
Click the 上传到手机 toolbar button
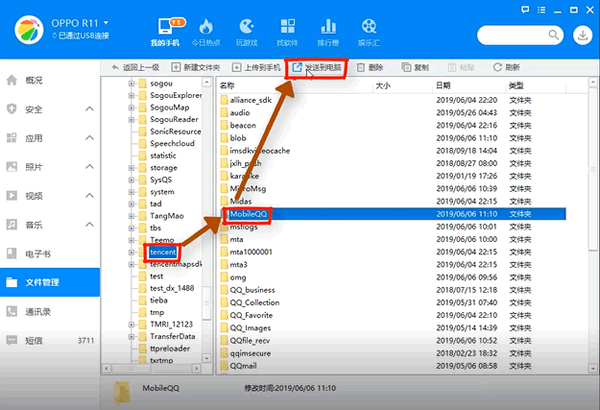256,67
